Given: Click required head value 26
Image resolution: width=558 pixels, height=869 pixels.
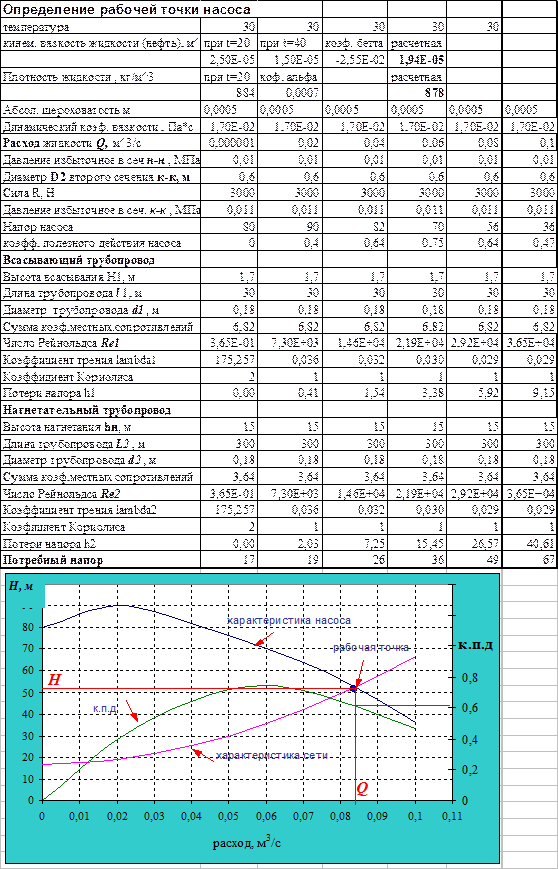Looking at the screenshot, I should (x=378, y=560).
